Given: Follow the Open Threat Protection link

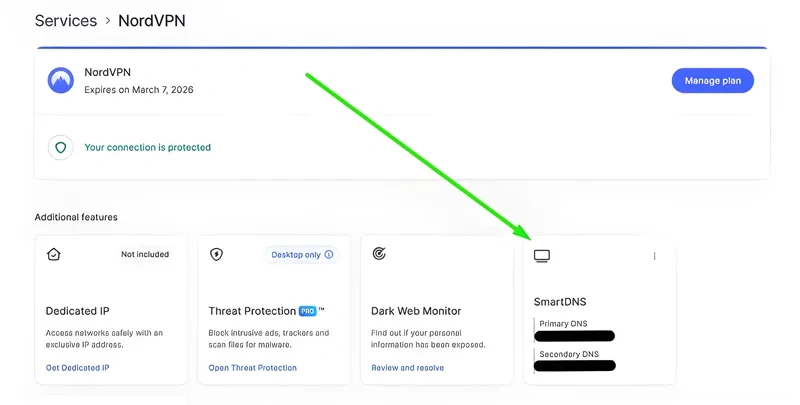Looking at the screenshot, I should pos(253,368).
